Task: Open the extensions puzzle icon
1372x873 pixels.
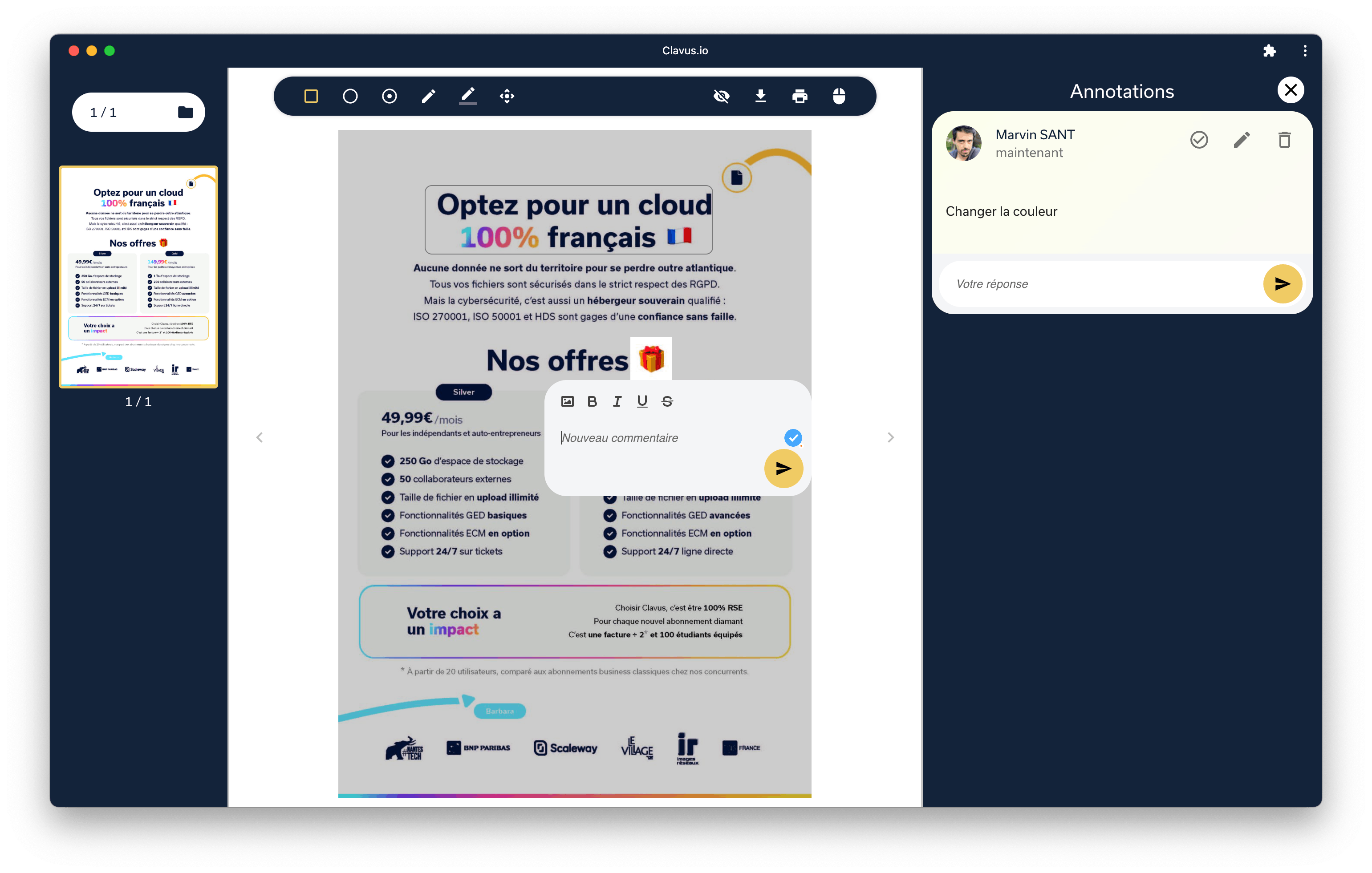Action: pyautogui.click(x=1269, y=51)
